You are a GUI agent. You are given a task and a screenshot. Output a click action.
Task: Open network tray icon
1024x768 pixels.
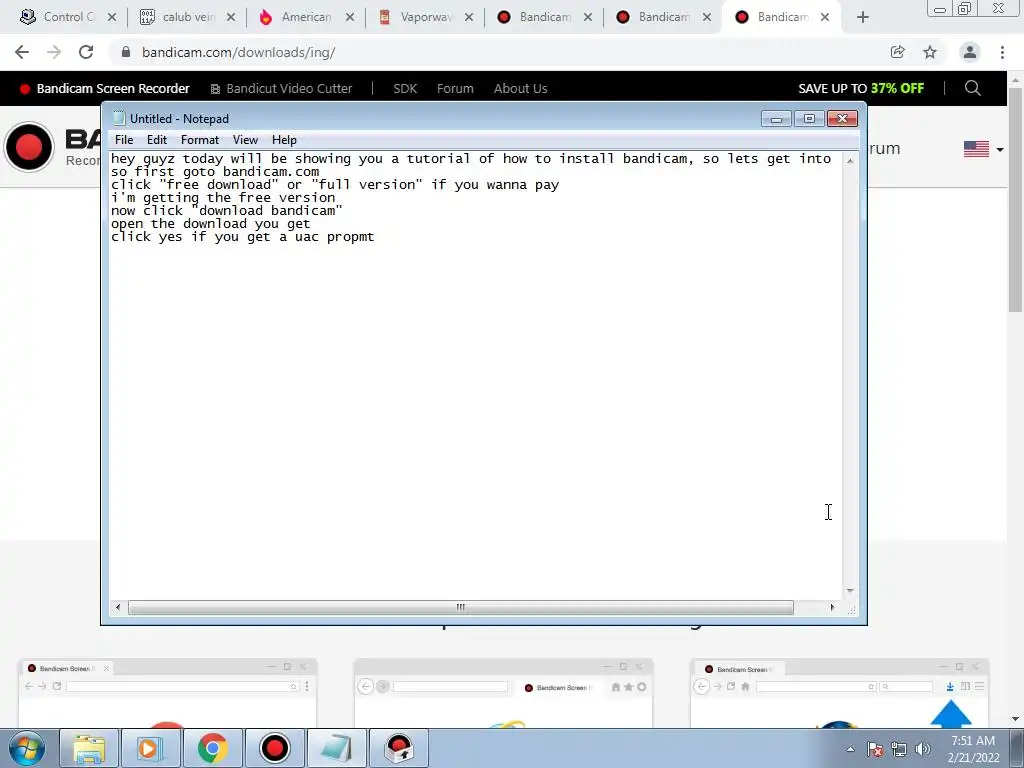coord(899,749)
